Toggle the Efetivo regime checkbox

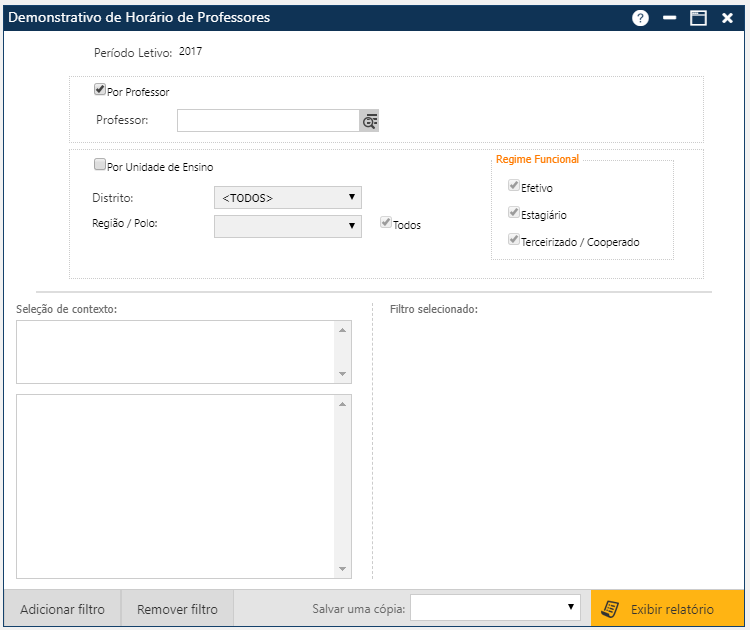(514, 186)
